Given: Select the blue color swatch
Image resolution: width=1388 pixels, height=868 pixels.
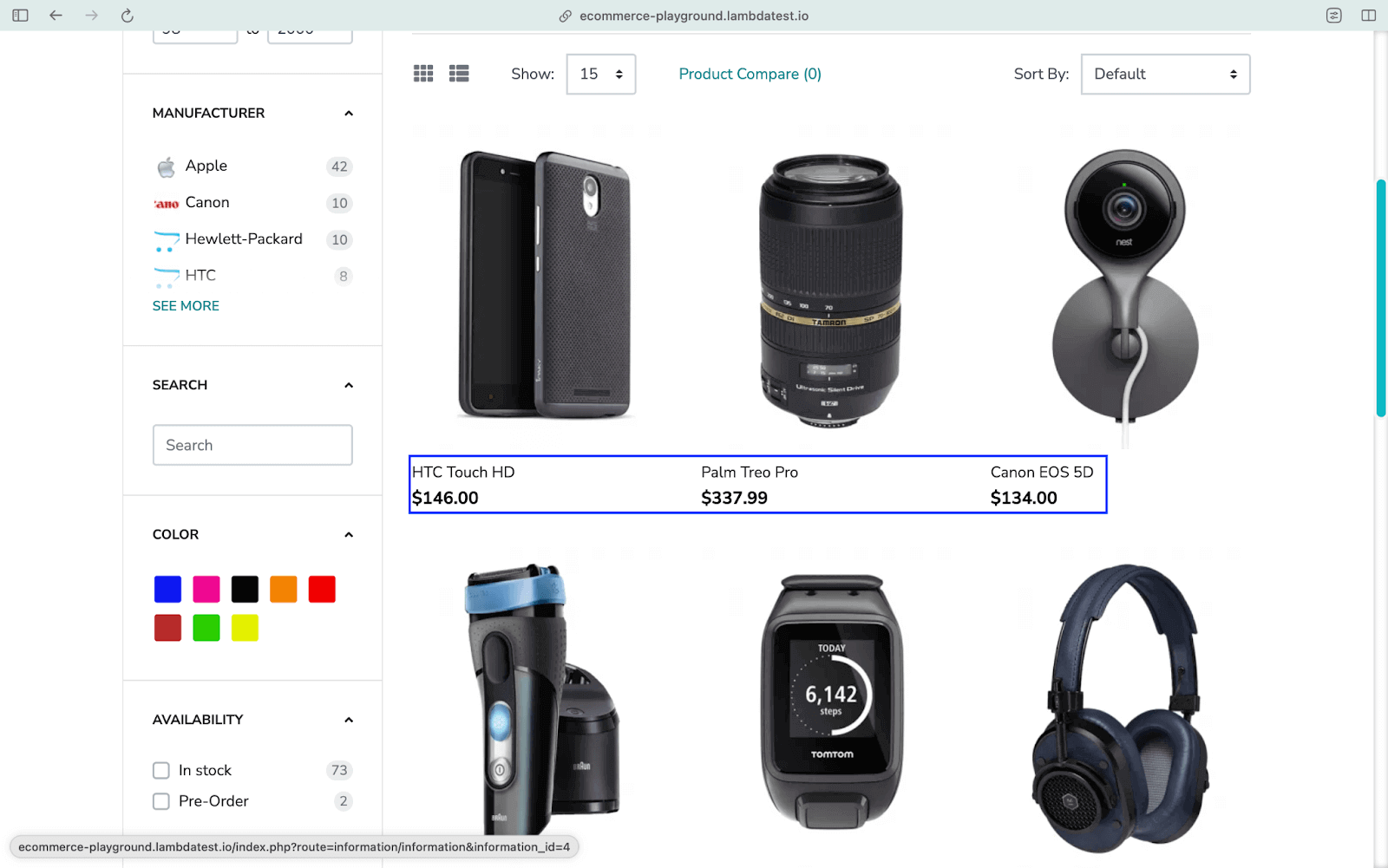Looking at the screenshot, I should [167, 590].
